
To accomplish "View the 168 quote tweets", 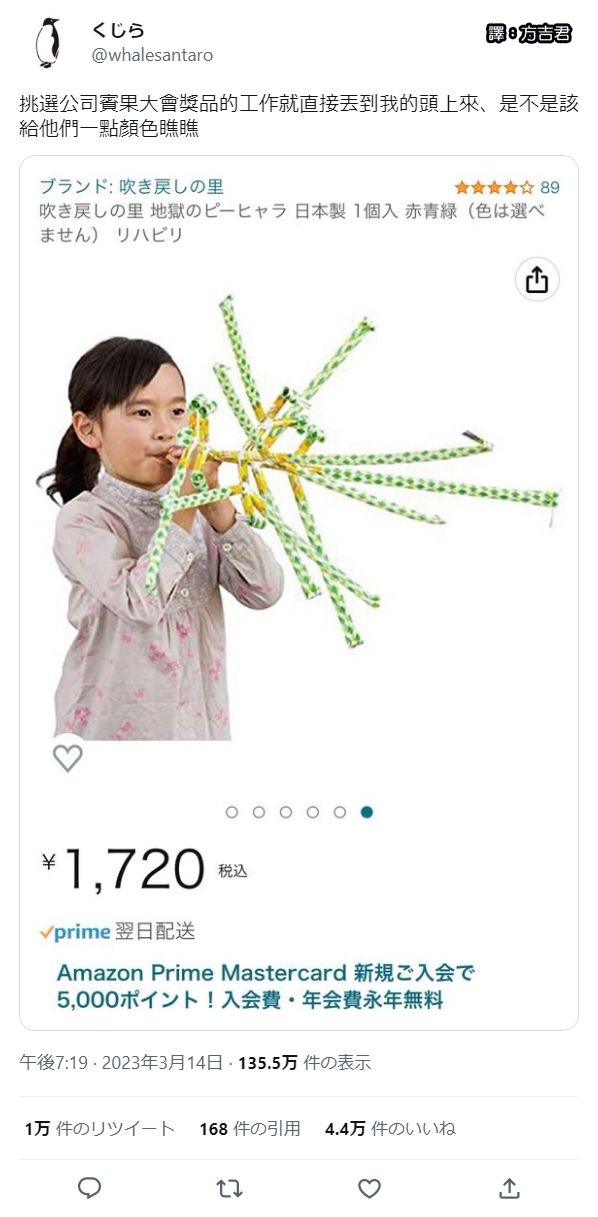I will click(250, 1128).
